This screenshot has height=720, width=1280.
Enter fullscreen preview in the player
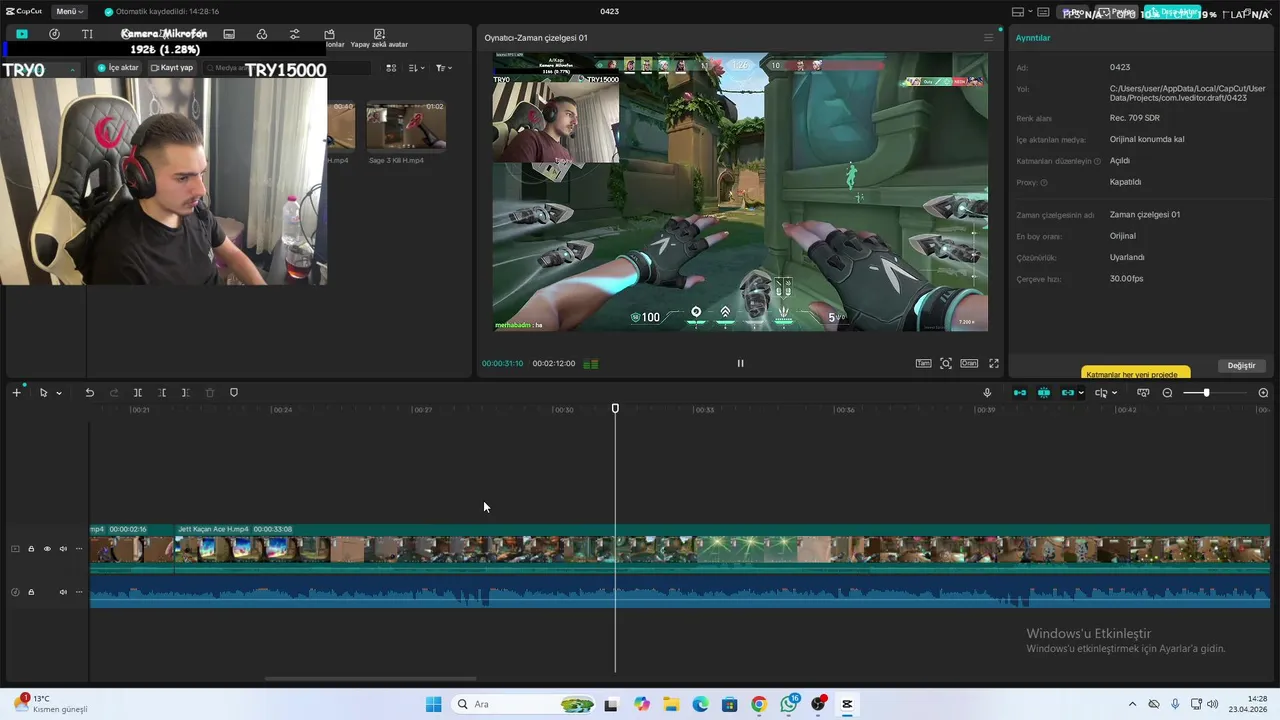pos(994,363)
